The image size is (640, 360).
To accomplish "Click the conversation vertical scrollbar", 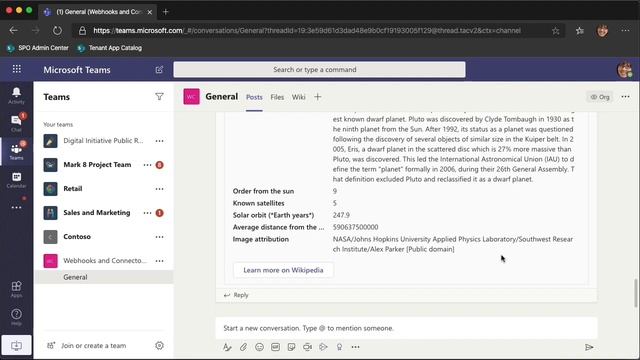I will 636,293.
